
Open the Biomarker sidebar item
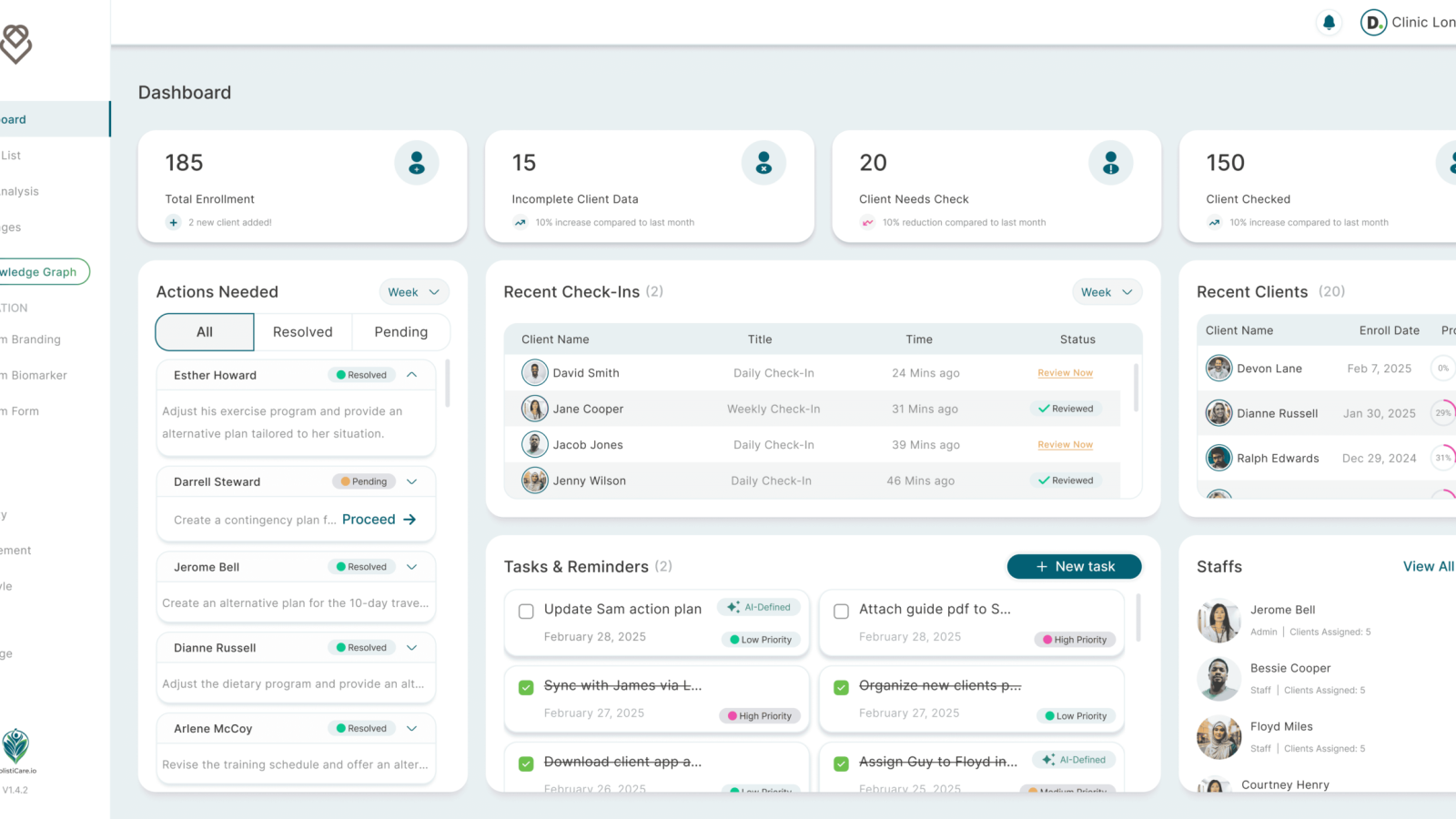click(x=34, y=375)
